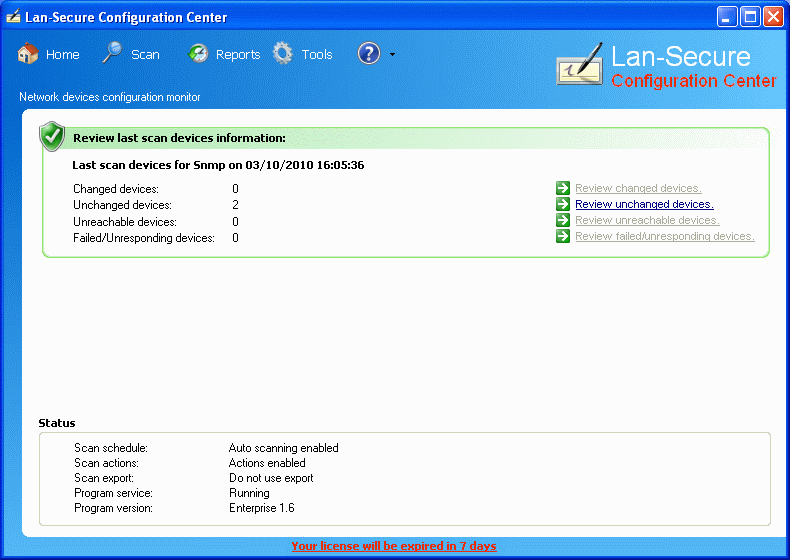
Task: Click the Lan-Secure logo notepad icon
Action: coord(580,64)
